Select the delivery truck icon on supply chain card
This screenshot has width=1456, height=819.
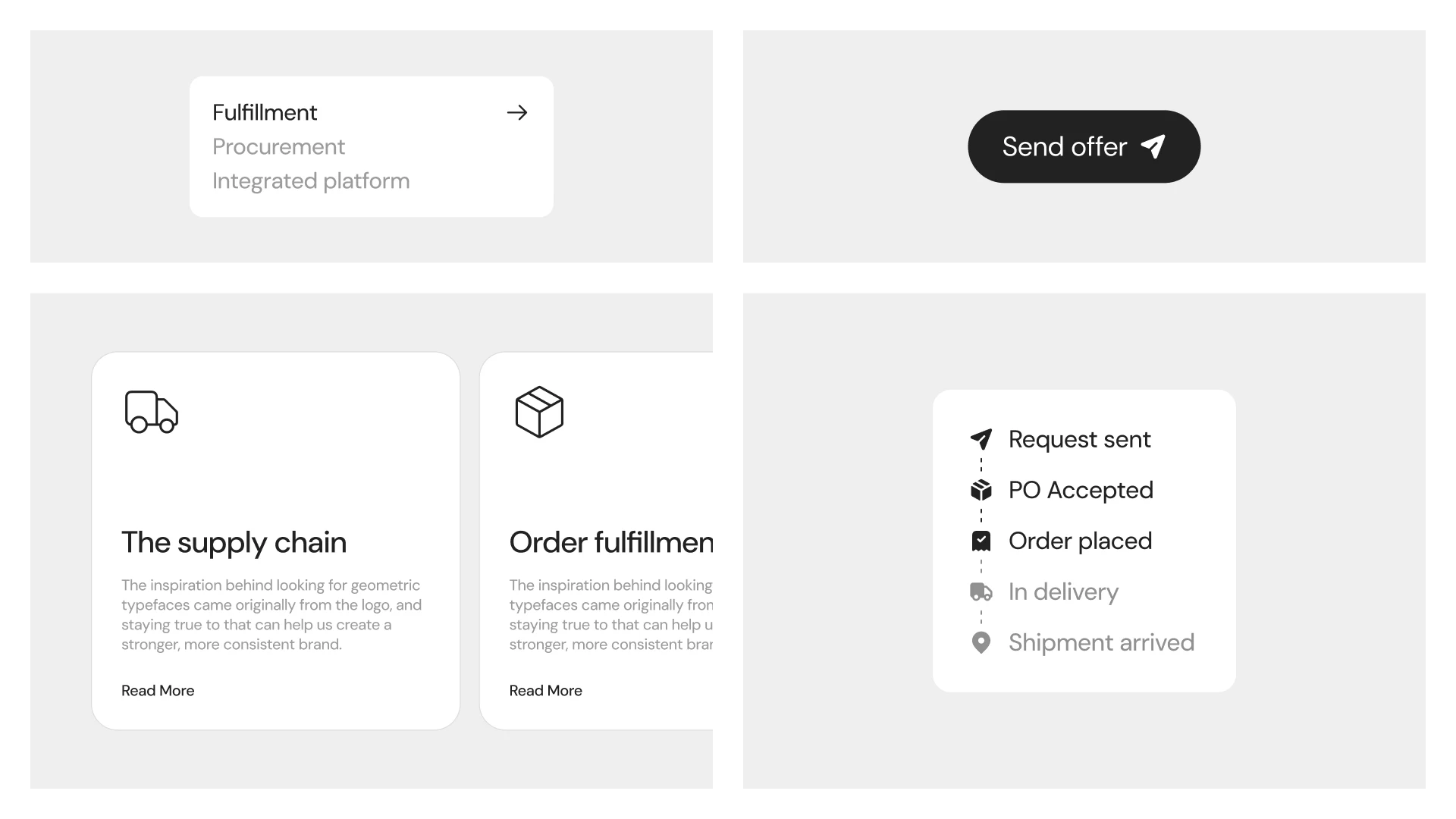pyautogui.click(x=151, y=412)
